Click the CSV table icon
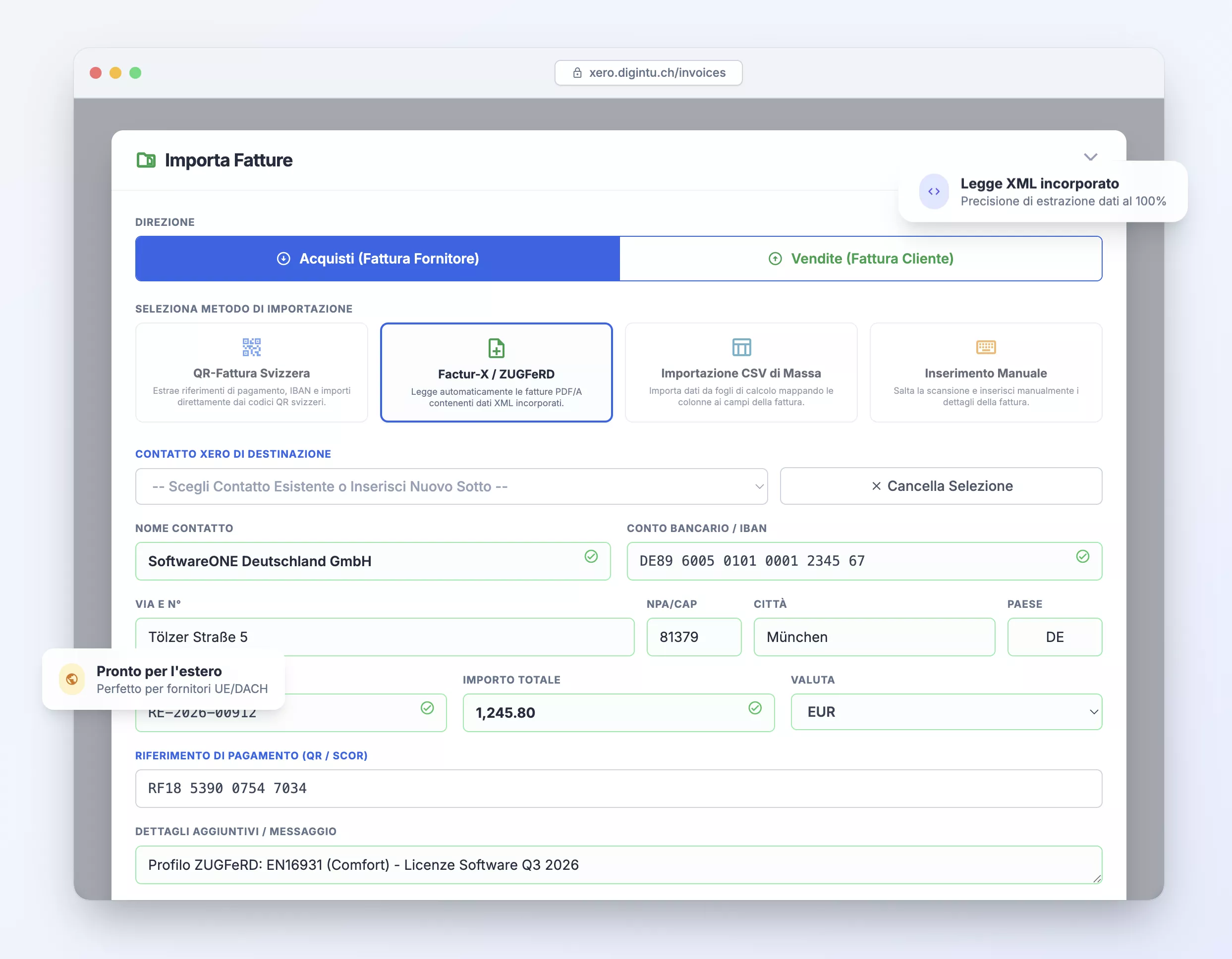The image size is (1232, 959). coord(741,347)
